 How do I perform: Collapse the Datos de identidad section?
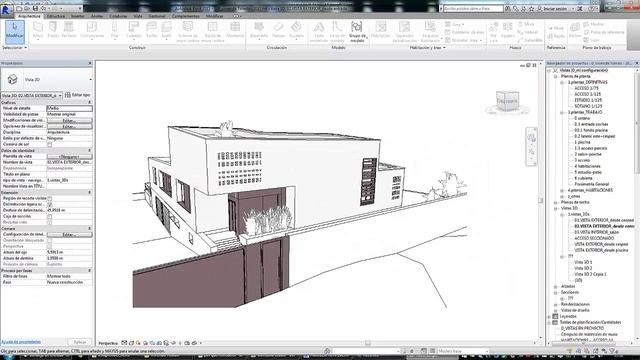pos(89,151)
